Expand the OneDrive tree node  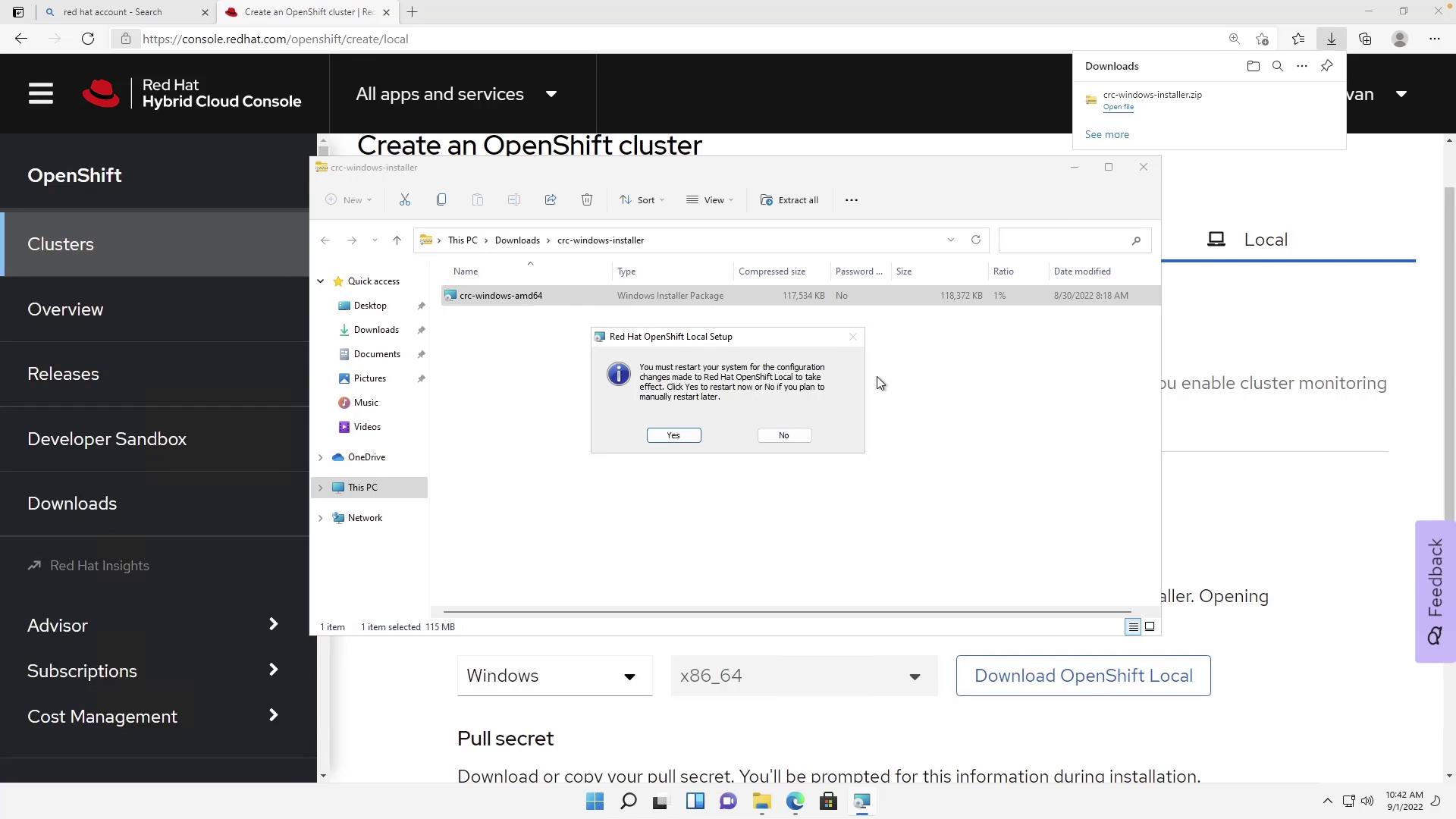click(321, 457)
